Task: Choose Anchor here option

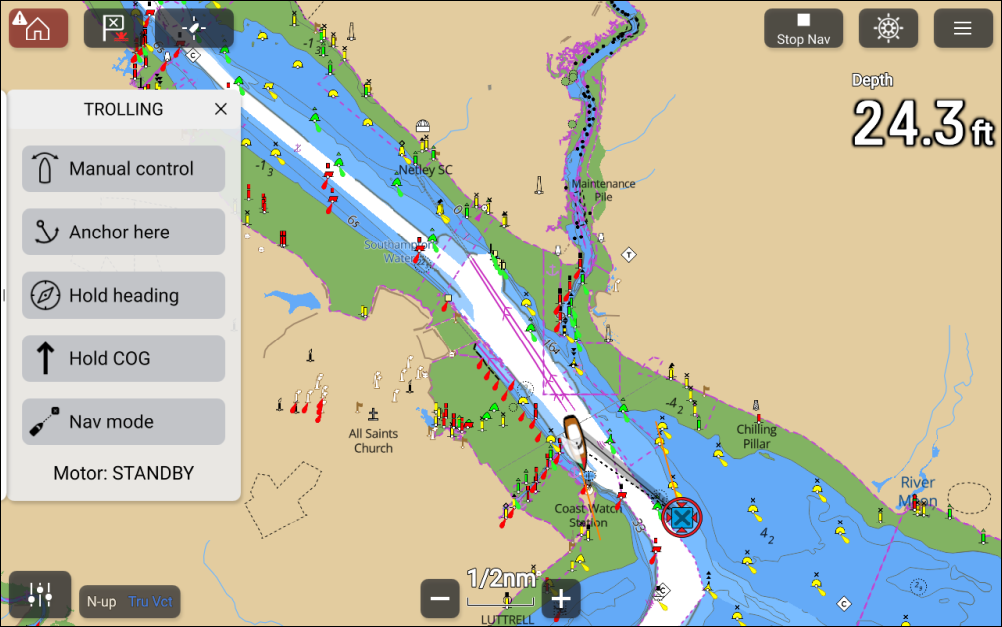Action: click(x=123, y=232)
